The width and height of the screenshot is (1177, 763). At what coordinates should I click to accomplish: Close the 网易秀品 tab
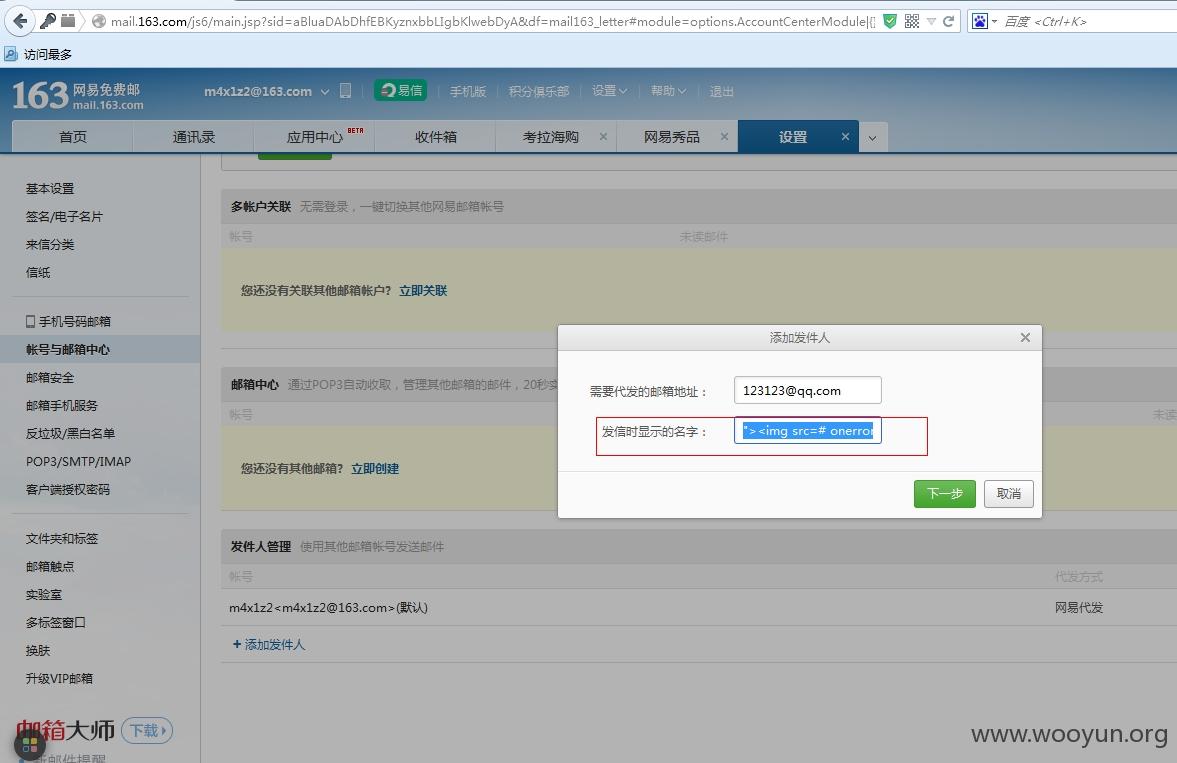pos(724,137)
